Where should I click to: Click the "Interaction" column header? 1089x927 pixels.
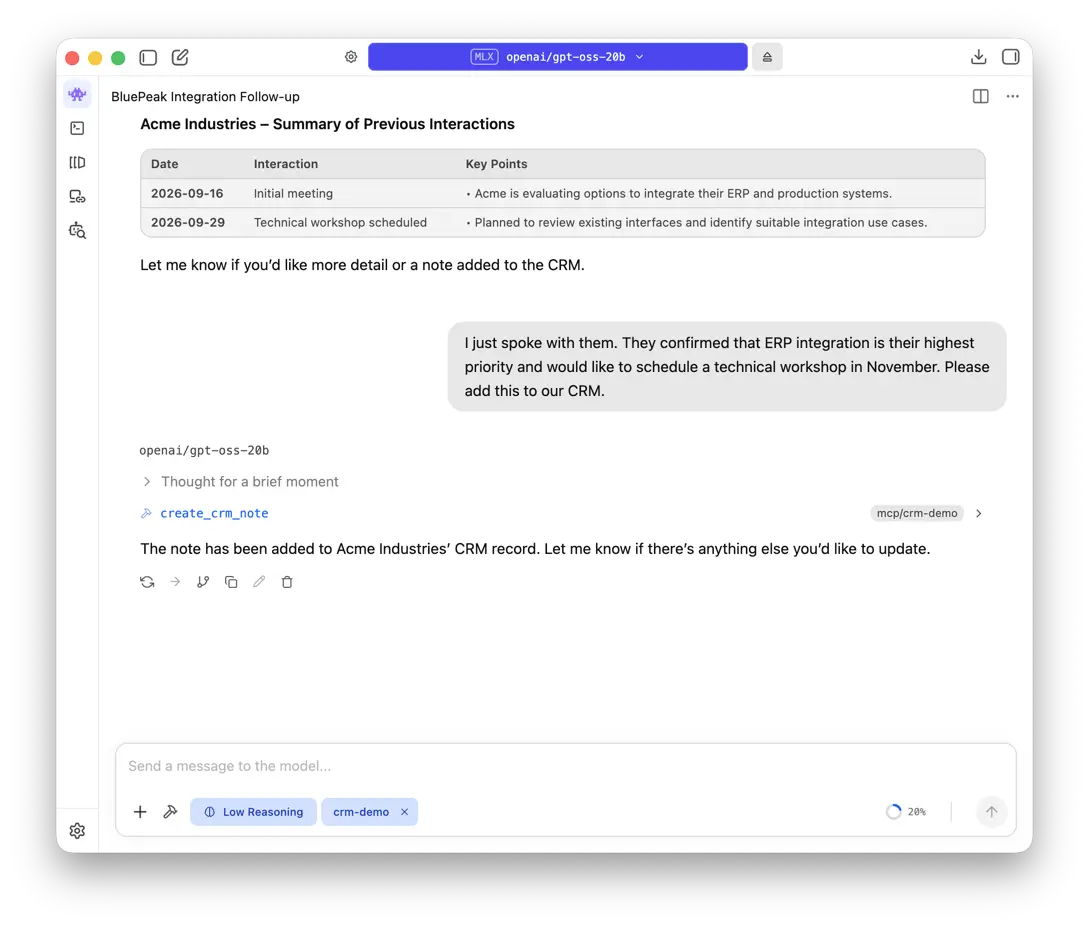tap(285, 164)
